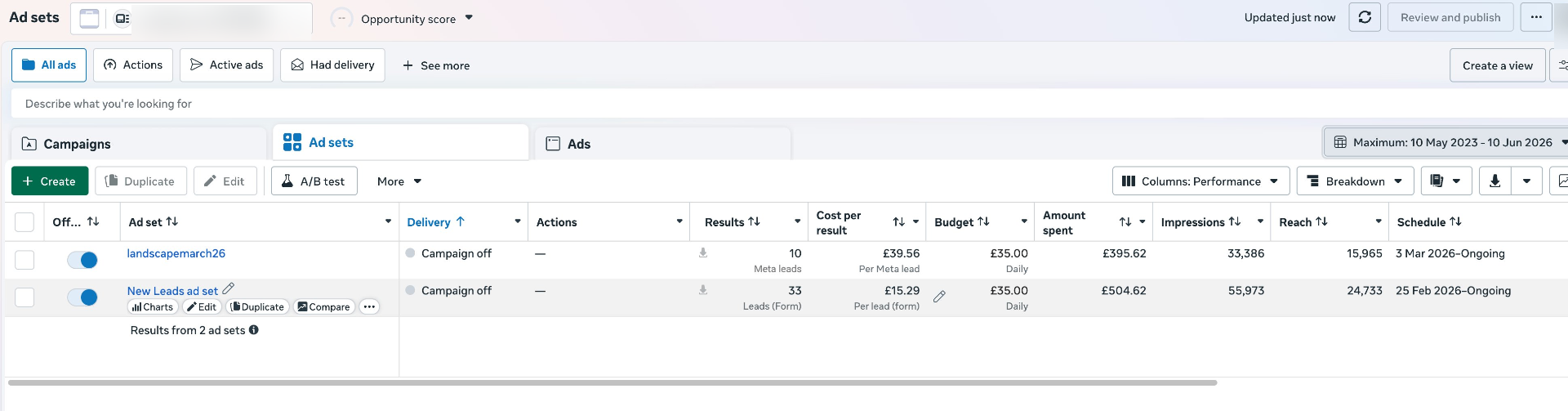1568x411 pixels.
Task: Click results info icon in landscapemarch26 row
Action: (703, 253)
